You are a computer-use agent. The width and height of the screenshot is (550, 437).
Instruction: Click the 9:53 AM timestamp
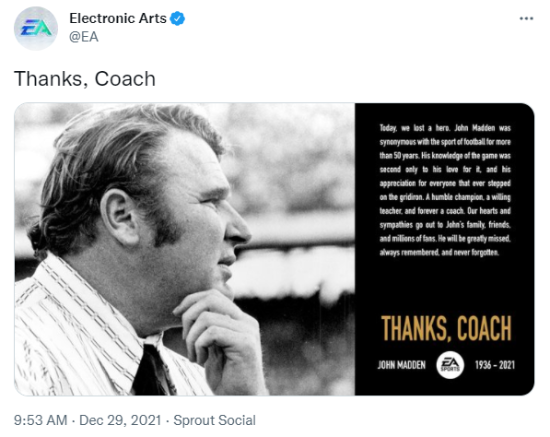coord(40,420)
